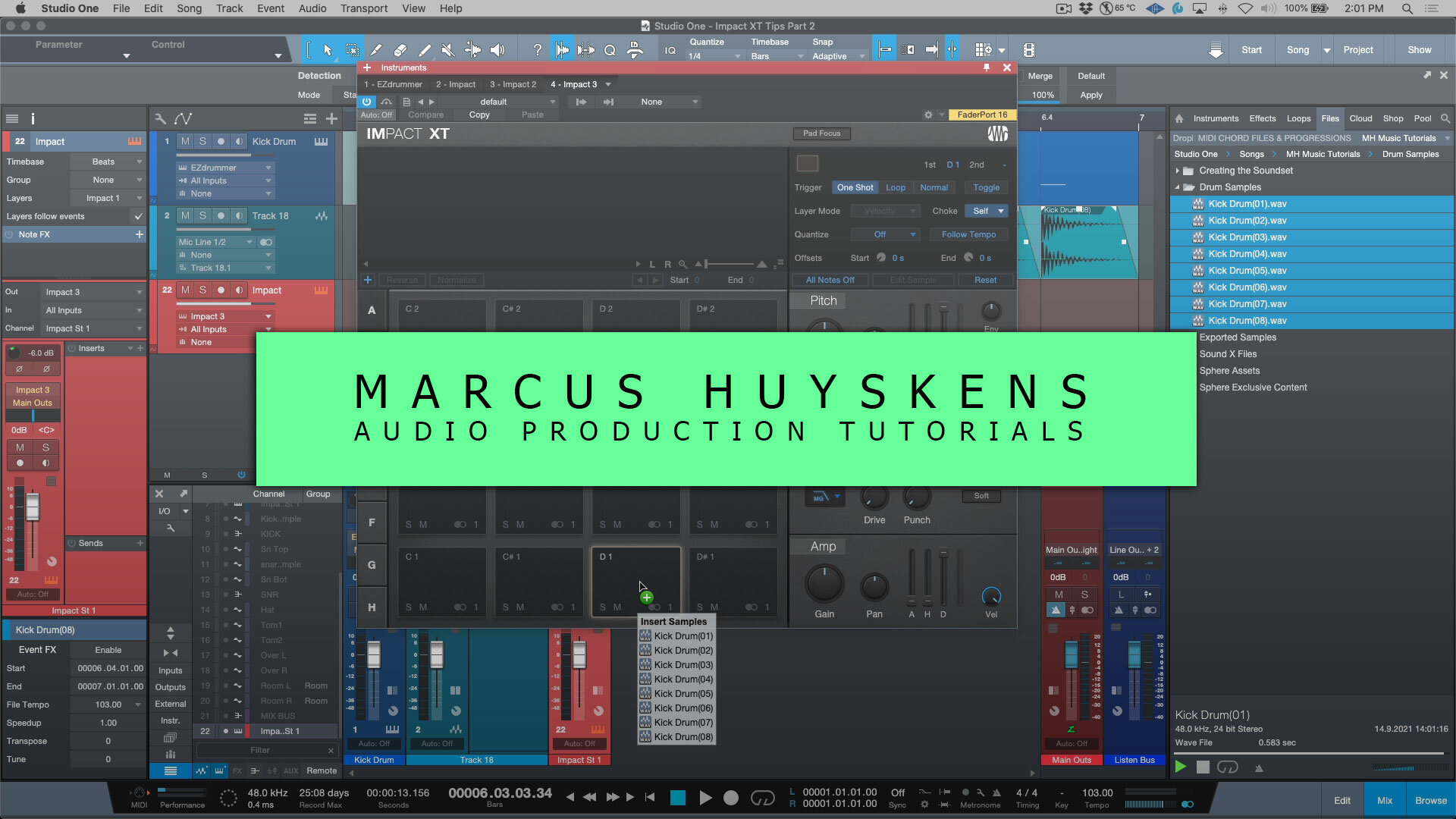Screen dimensions: 1456x819
Task: Open the Mix view button
Action: coord(1385,800)
